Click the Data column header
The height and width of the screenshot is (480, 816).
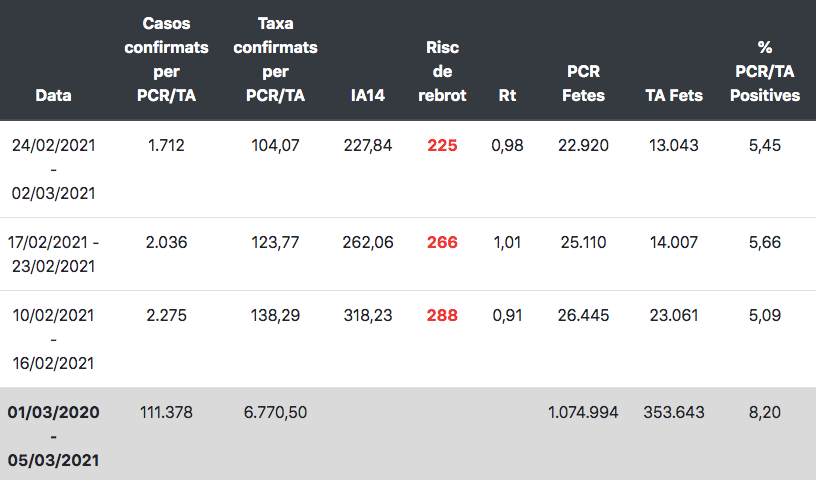click(x=53, y=96)
